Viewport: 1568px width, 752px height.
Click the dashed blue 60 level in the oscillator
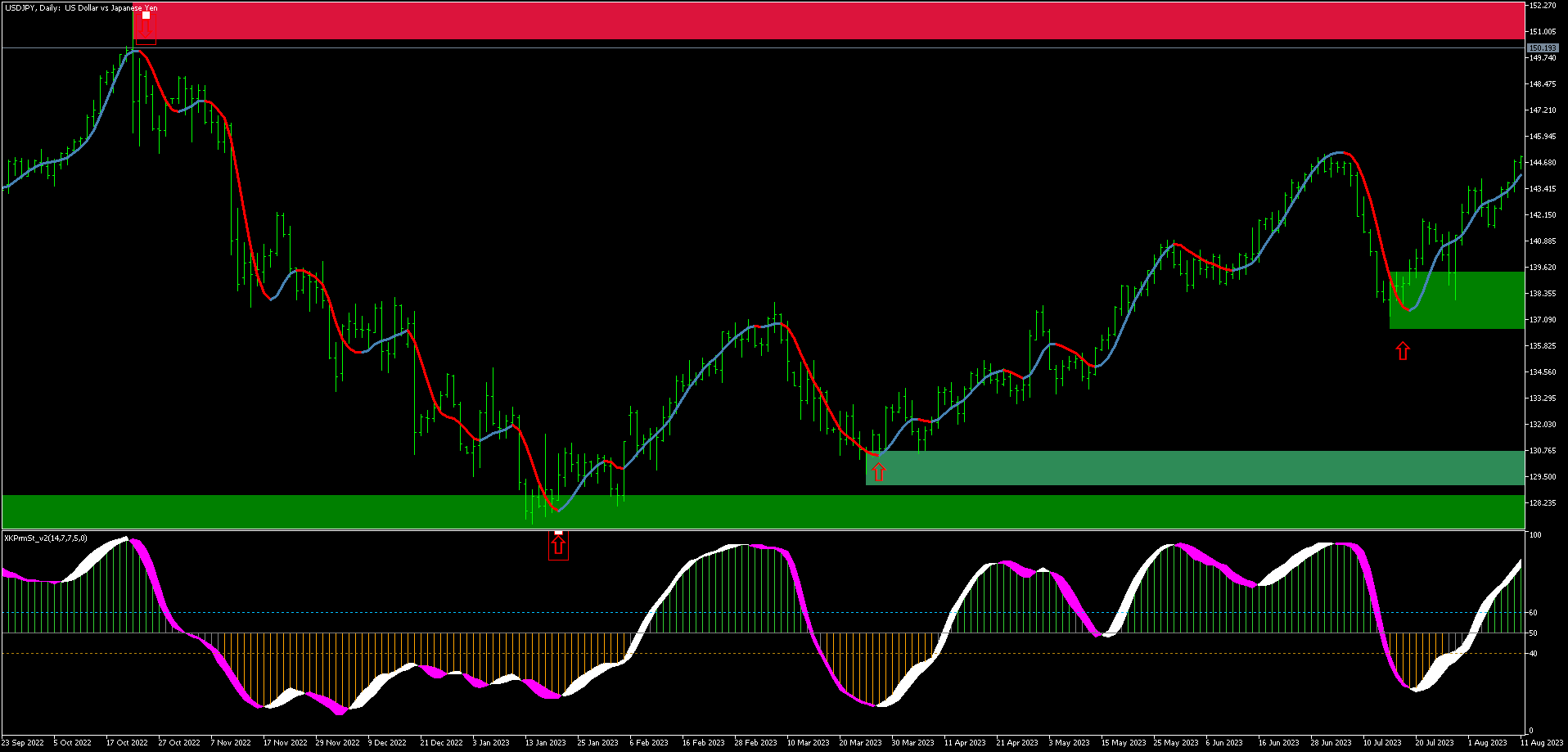491,612
